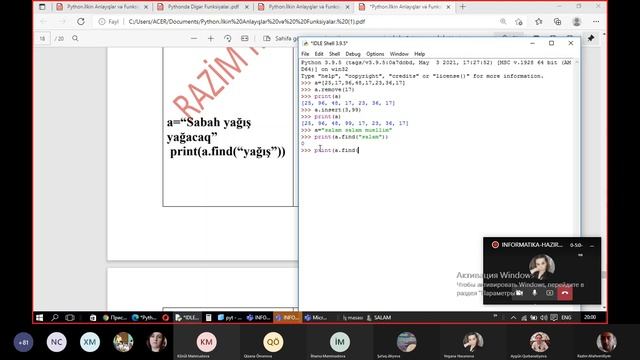Pin the PDF toolbar
The image size is (640, 360).
tap(591, 38)
